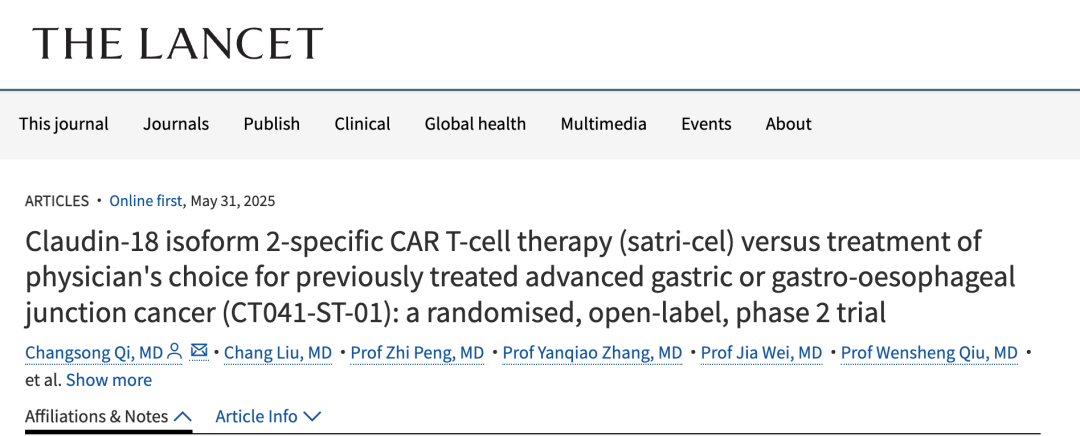Click The Lancet logo

178,43
